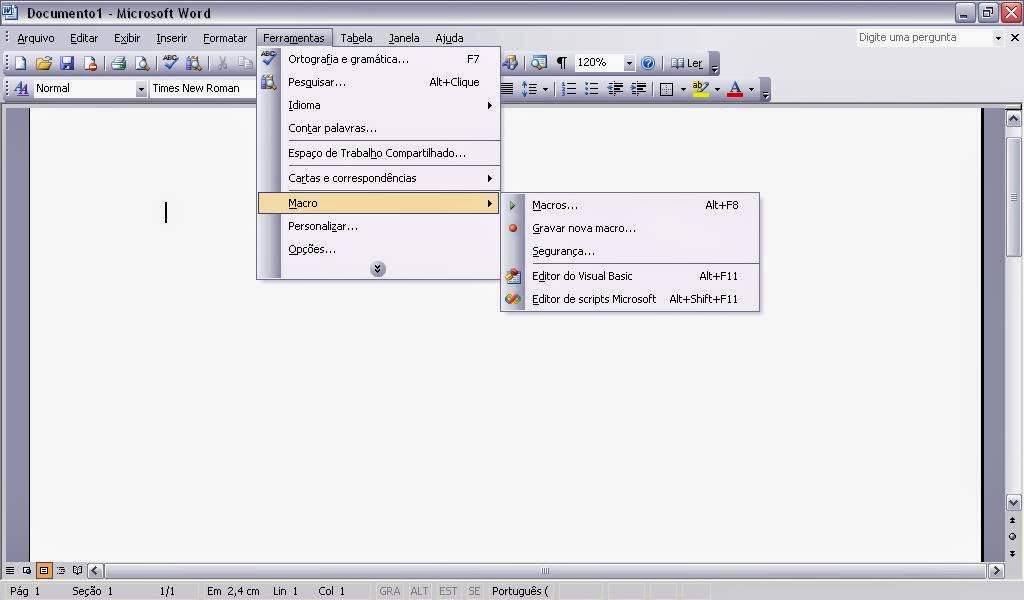This screenshot has width=1024, height=600.
Task: Open the Formatar menu
Action: tap(225, 38)
